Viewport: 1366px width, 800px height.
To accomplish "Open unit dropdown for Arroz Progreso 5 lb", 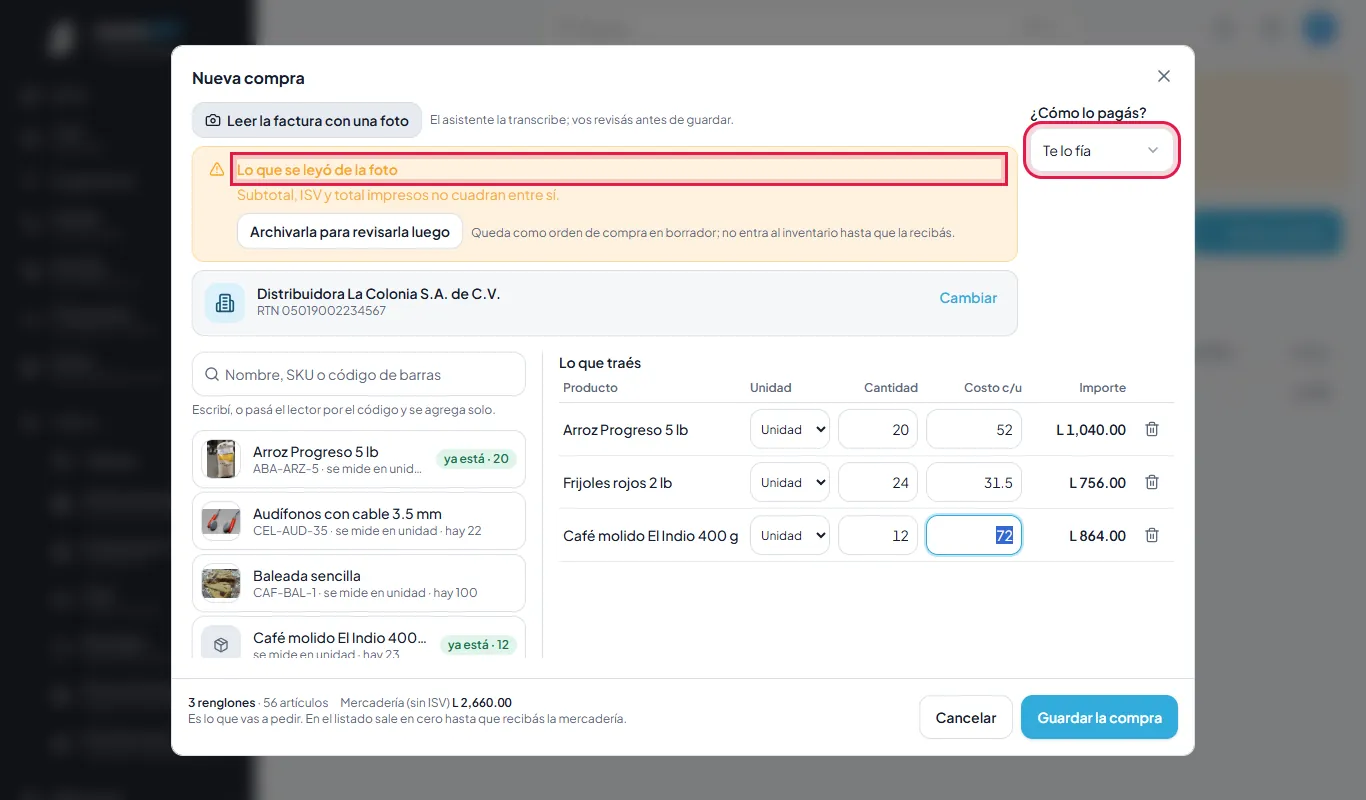I will tap(790, 430).
